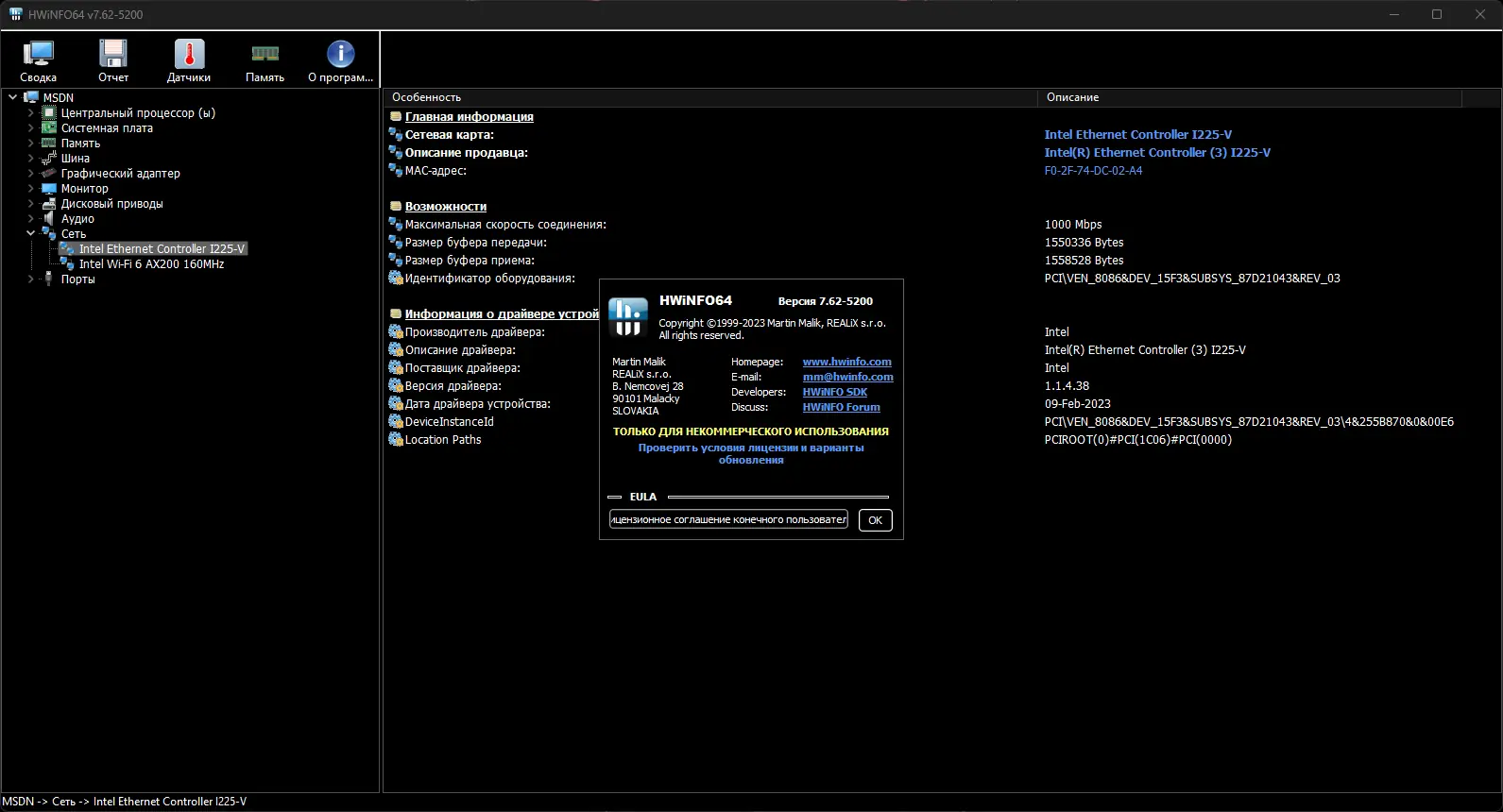Select the Графический адаптер tree item
Viewport: 1503px width, 812px height.
[120, 173]
